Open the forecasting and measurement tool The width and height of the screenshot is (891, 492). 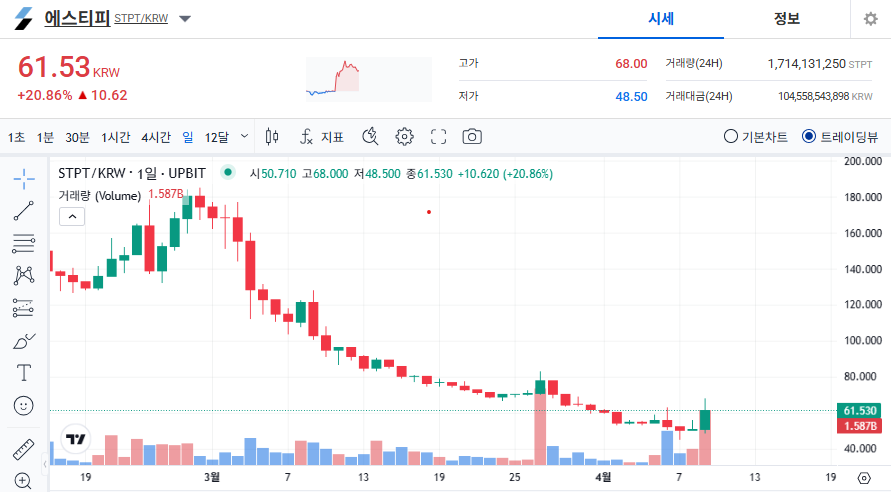(24, 308)
